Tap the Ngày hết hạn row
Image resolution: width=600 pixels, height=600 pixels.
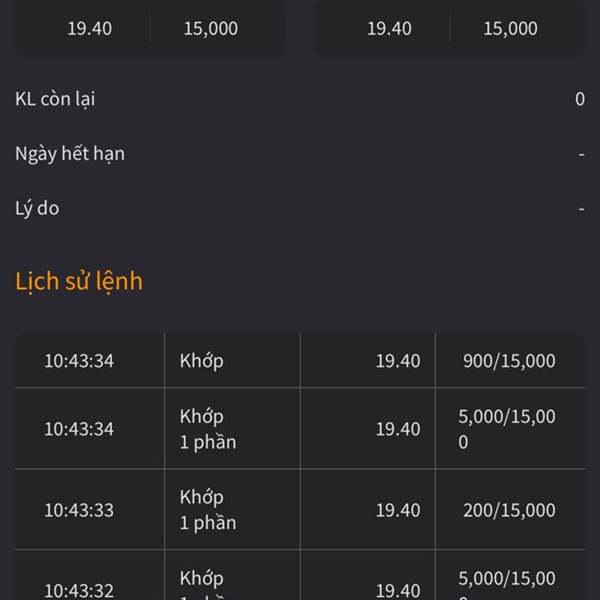(x=300, y=154)
